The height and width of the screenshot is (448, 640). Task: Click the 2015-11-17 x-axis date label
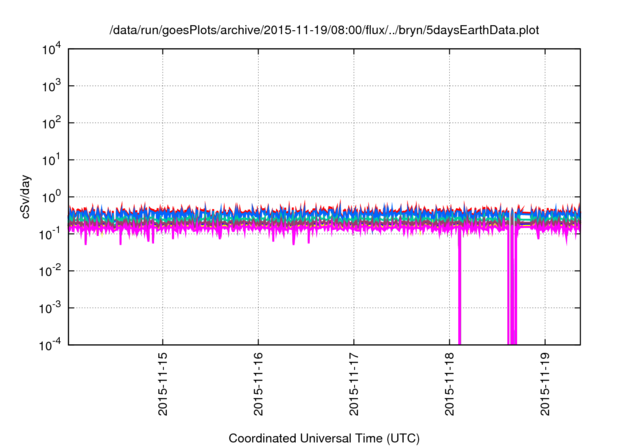tap(353, 384)
